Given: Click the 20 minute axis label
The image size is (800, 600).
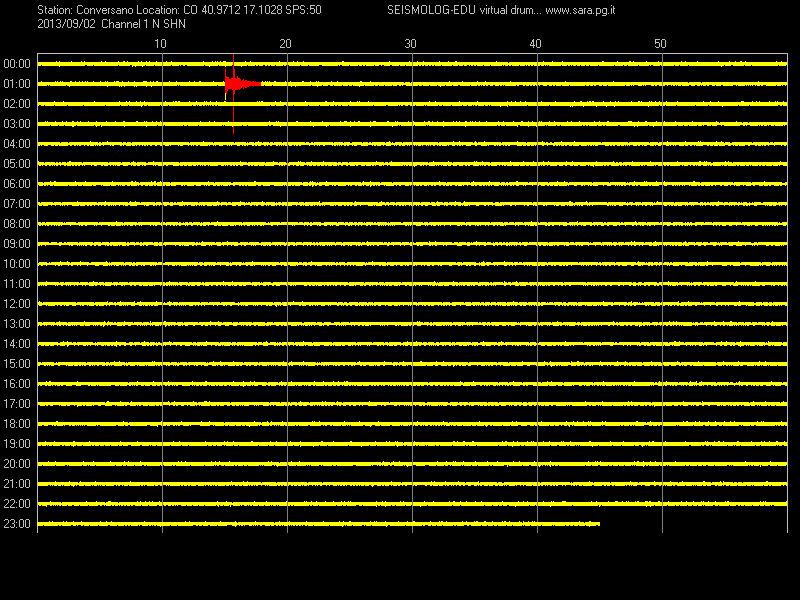Looking at the screenshot, I should point(285,44).
